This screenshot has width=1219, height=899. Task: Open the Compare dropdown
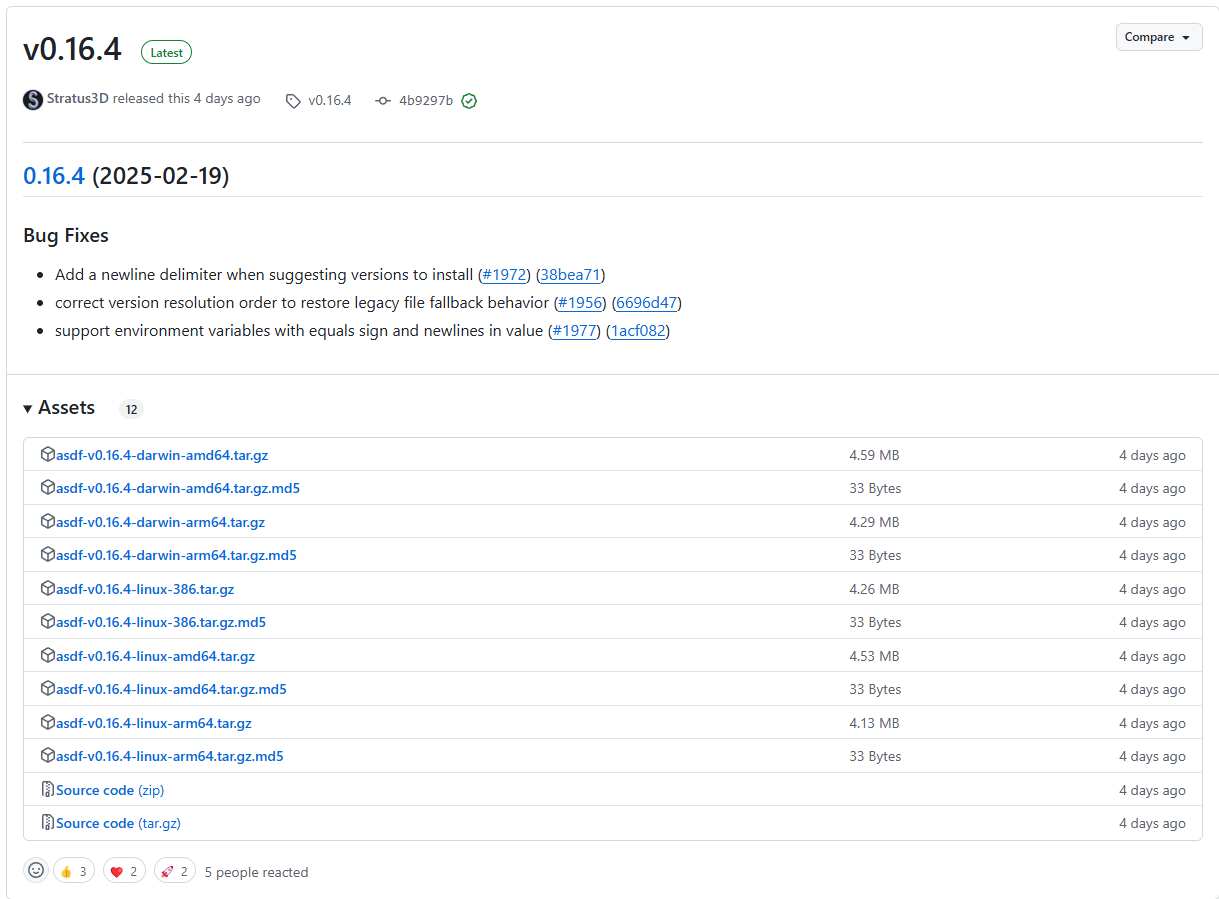pyautogui.click(x=1158, y=36)
